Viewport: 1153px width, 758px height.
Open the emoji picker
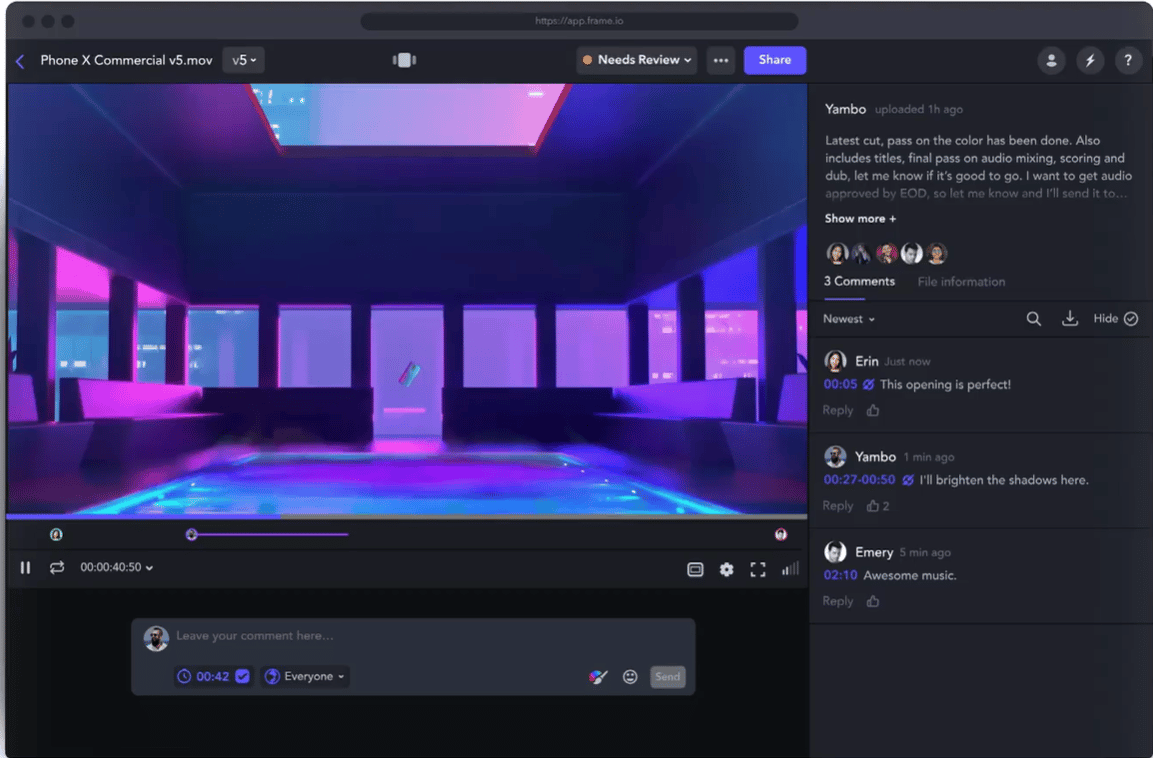pos(630,677)
